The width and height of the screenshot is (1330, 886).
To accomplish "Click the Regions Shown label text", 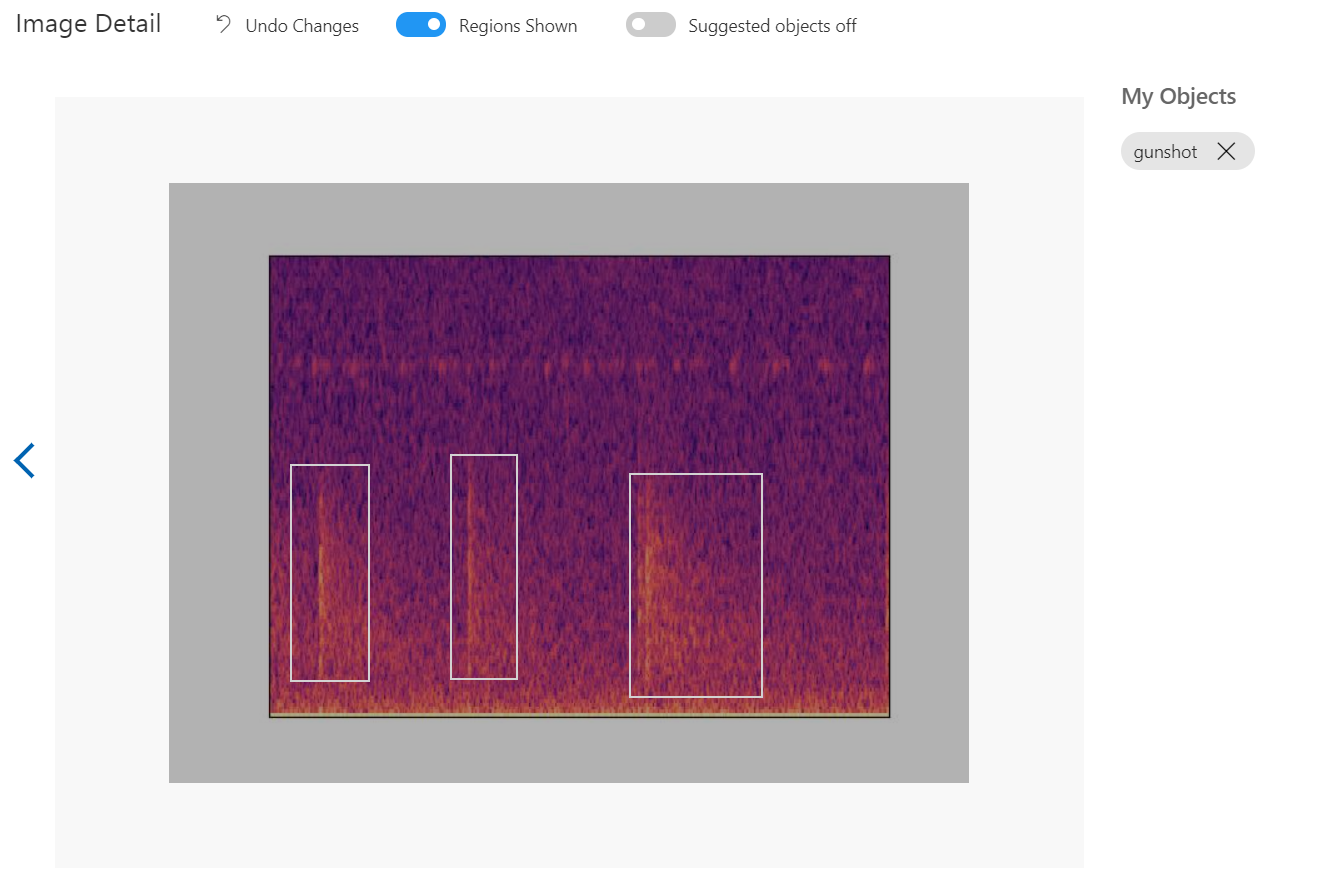I will click(x=518, y=26).
